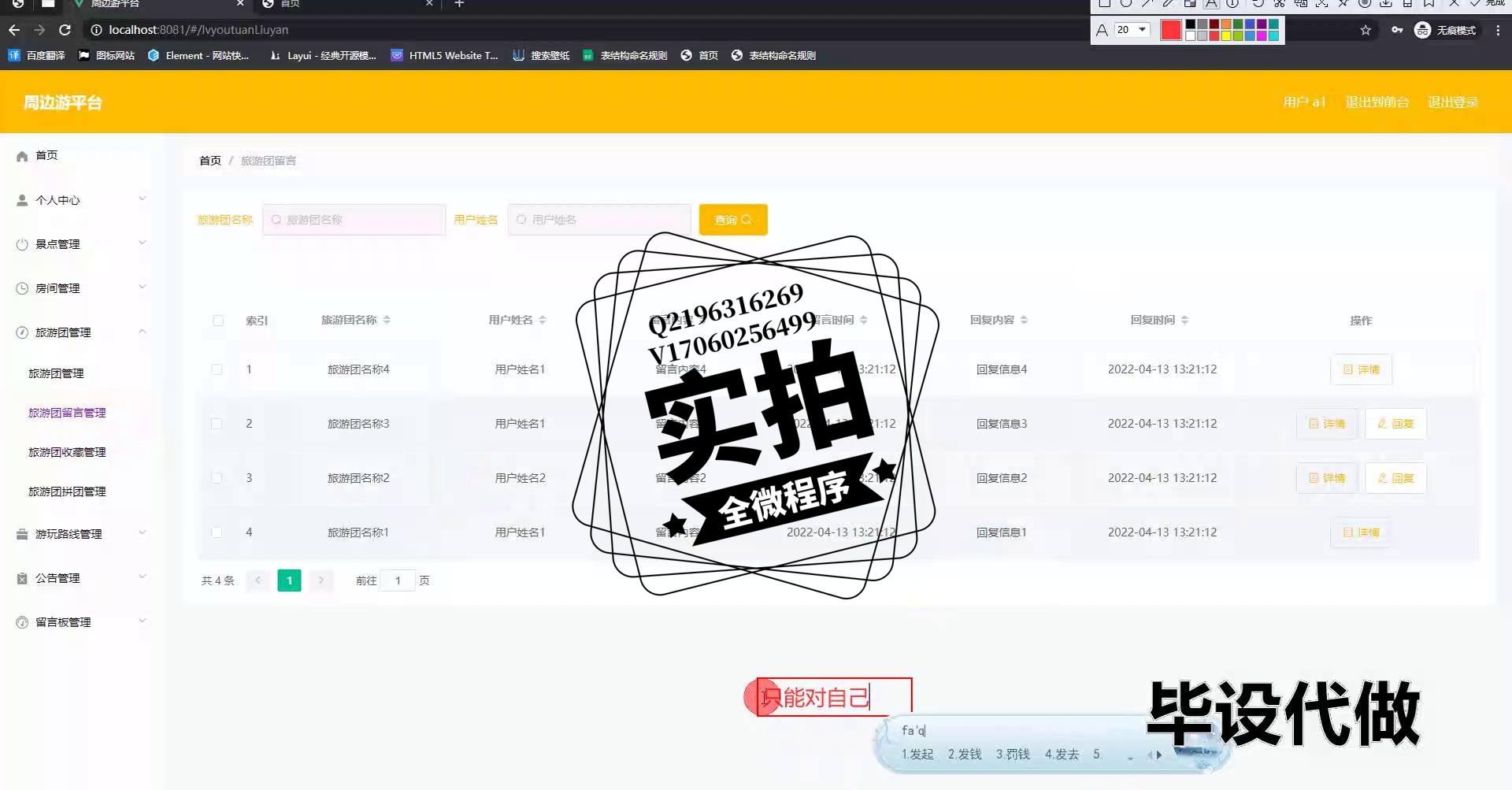Expand the 个人中心 sidebar menu

coord(143,198)
